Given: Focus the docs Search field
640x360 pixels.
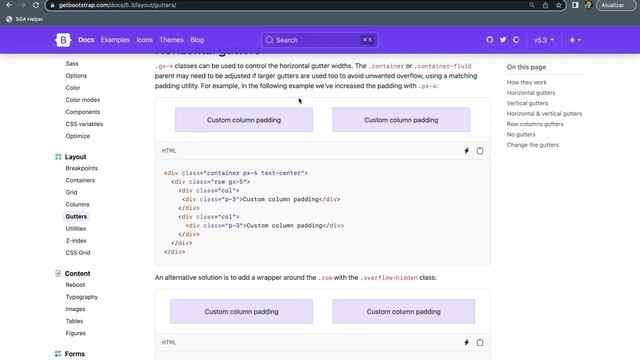Looking at the screenshot, I should 320,40.
